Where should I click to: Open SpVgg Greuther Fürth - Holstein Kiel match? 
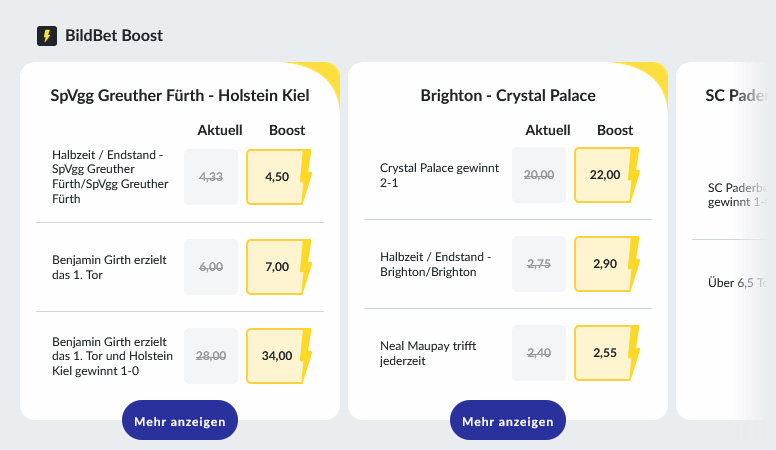(x=180, y=96)
